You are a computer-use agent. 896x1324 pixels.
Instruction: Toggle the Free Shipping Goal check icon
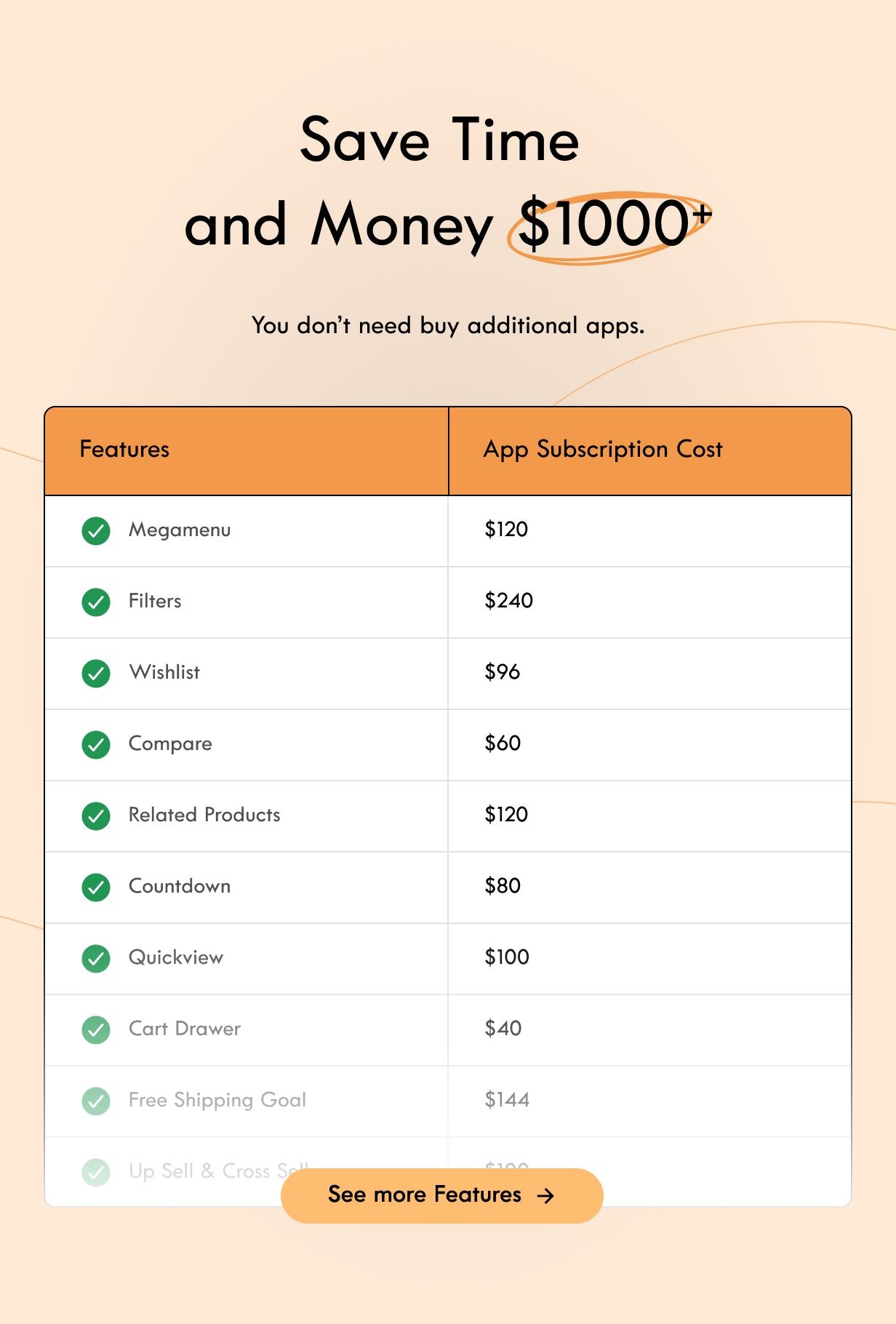pos(95,1101)
